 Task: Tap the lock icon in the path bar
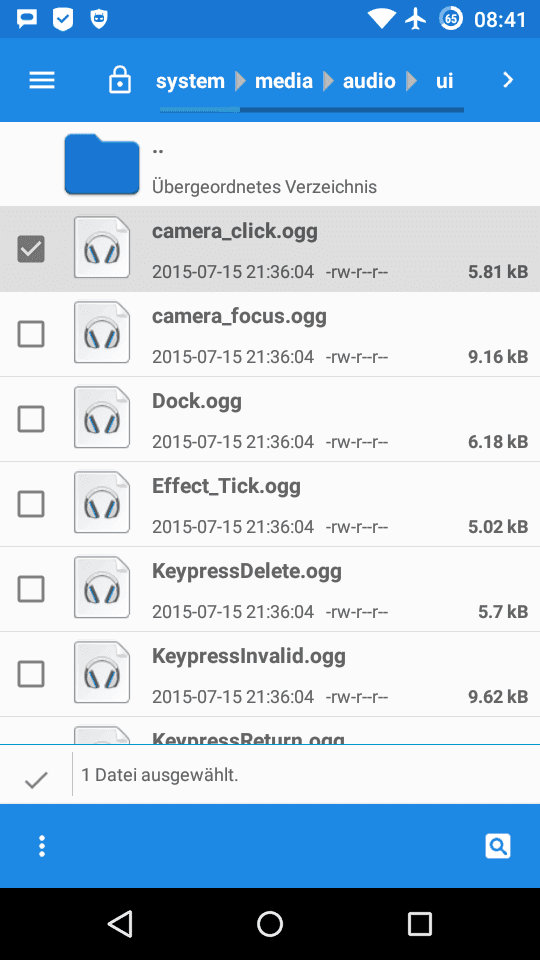pos(119,80)
